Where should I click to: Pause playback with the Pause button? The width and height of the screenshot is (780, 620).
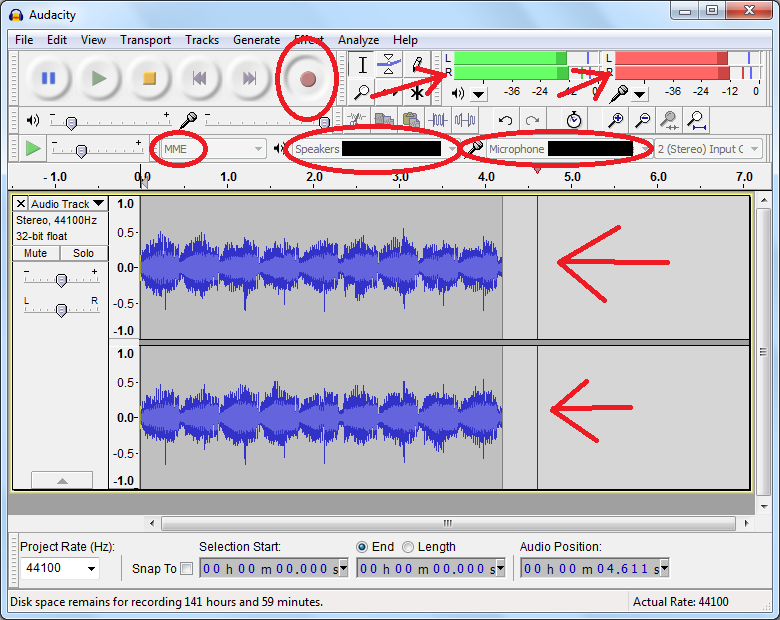pyautogui.click(x=48, y=79)
